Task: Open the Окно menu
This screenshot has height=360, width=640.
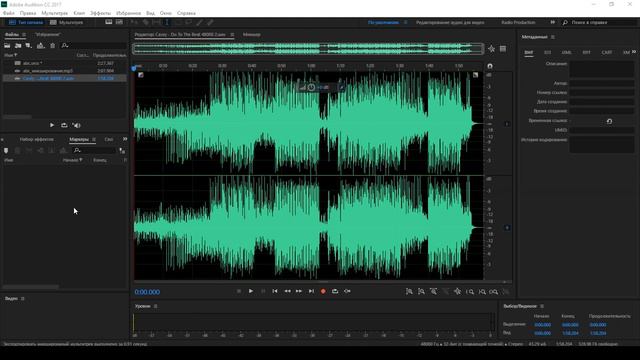Action: pos(166,13)
